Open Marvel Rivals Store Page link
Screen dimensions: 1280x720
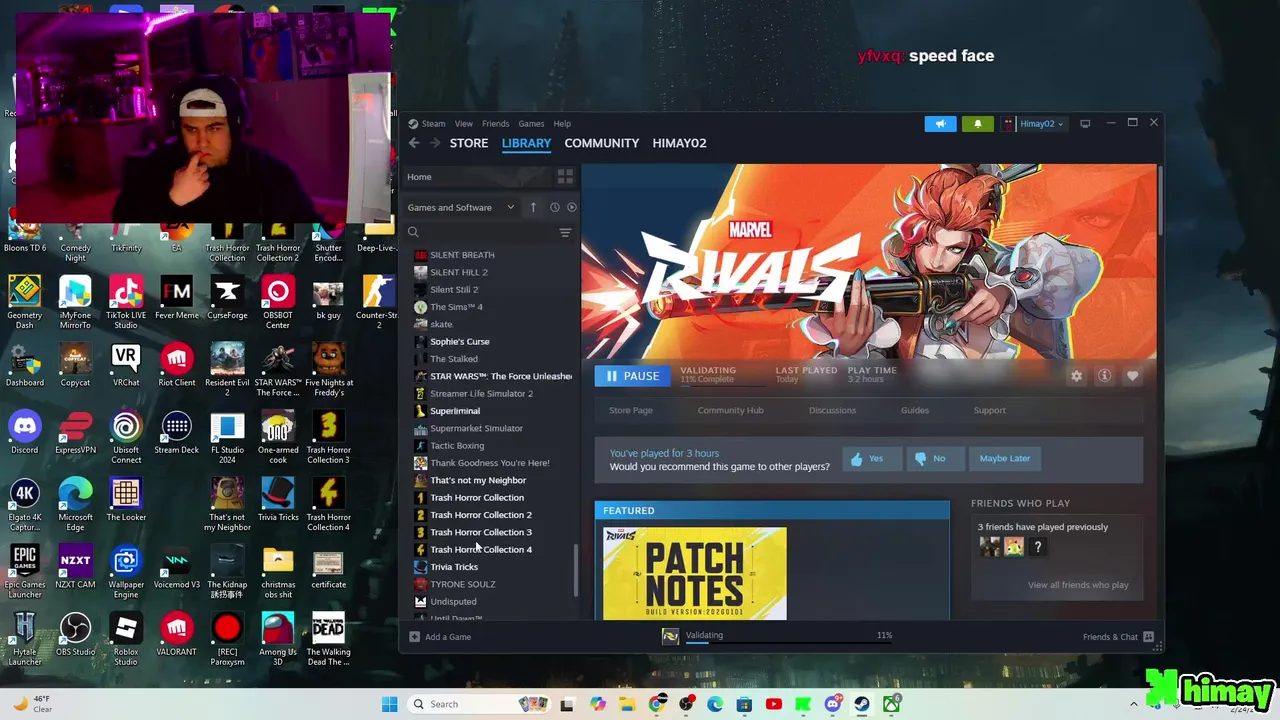tap(631, 410)
